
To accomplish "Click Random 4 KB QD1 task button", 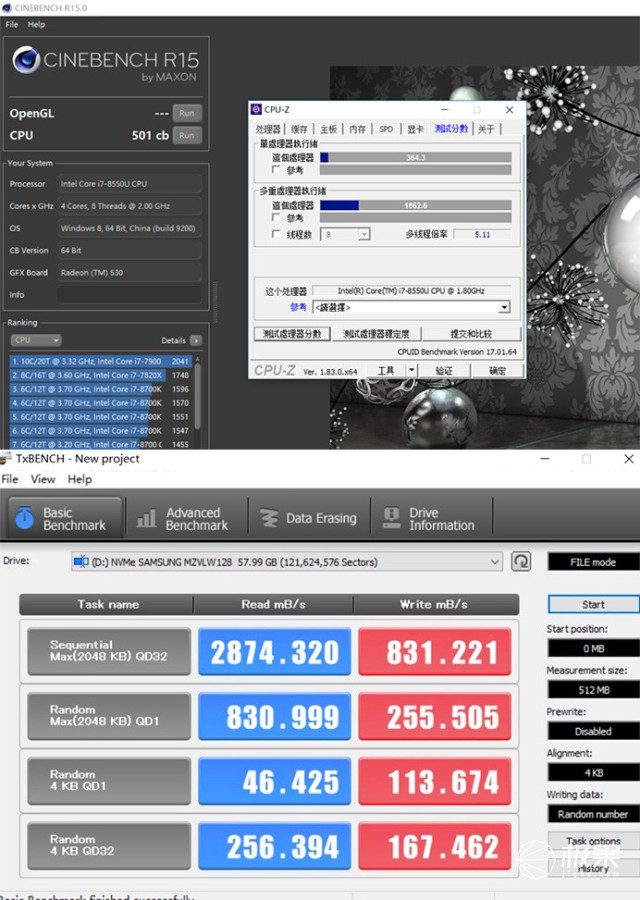I will (109, 781).
